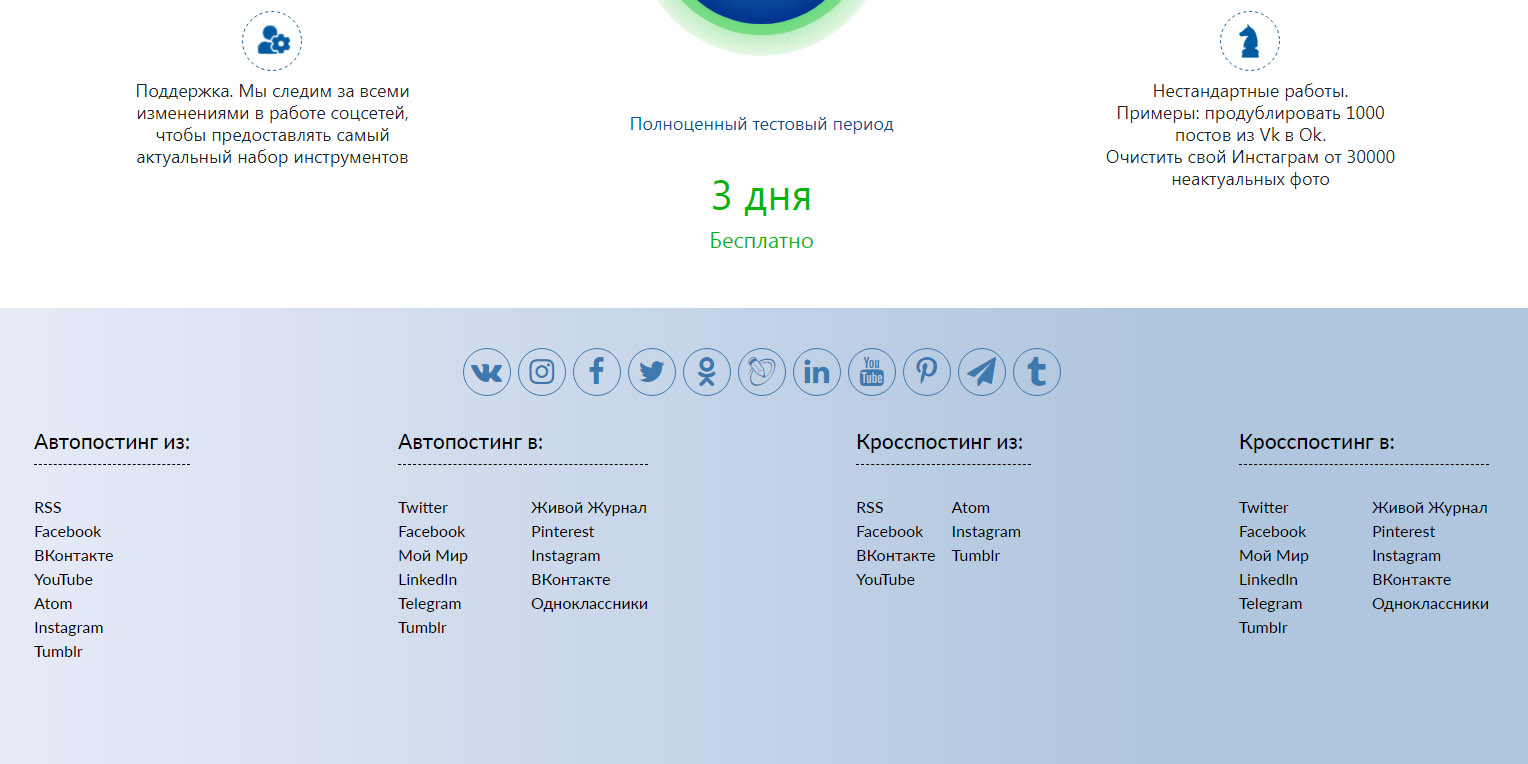Image resolution: width=1528 pixels, height=764 pixels.
Task: Click Instagram under Кросспостинг из
Action: click(987, 532)
